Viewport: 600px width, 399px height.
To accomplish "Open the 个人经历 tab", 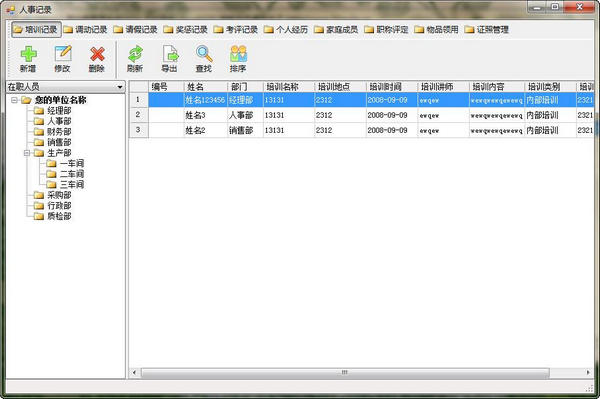I will click(x=286, y=29).
